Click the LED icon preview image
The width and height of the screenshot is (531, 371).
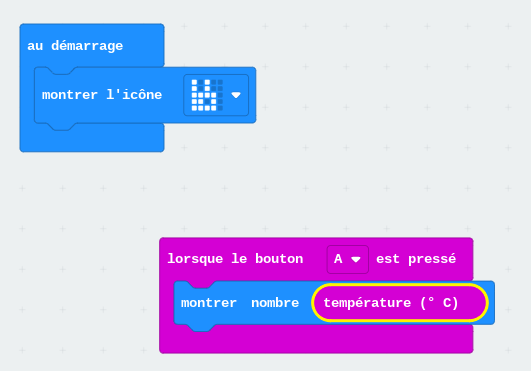click(207, 95)
